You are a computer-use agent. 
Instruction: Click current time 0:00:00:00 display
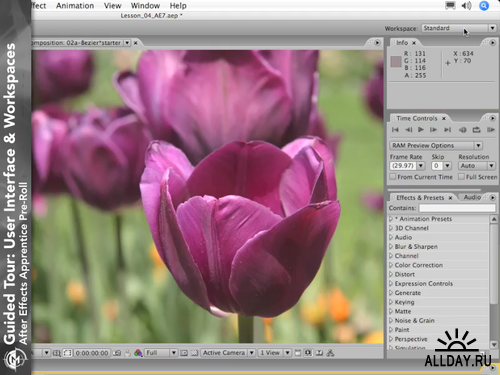pyautogui.click(x=92, y=353)
